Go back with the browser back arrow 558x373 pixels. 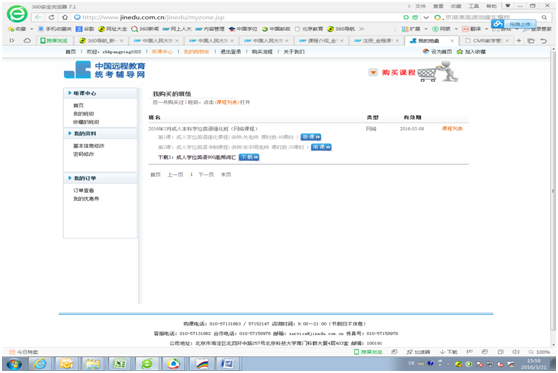(38, 17)
